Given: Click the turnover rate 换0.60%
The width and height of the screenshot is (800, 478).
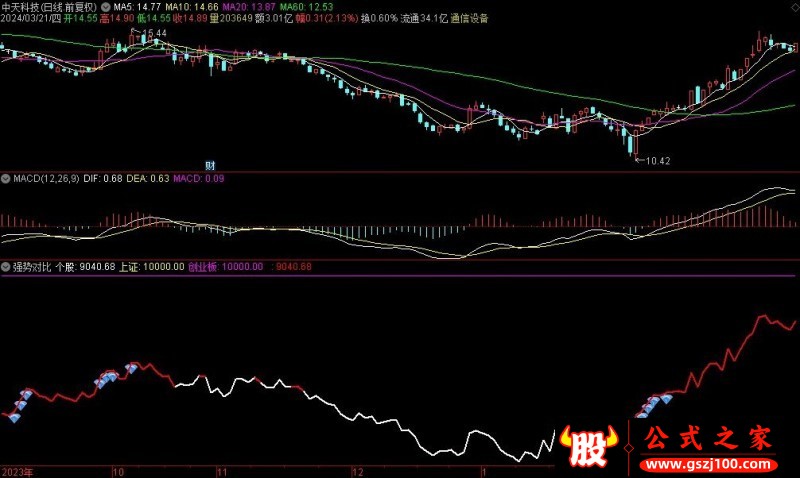Looking at the screenshot, I should 379,18.
